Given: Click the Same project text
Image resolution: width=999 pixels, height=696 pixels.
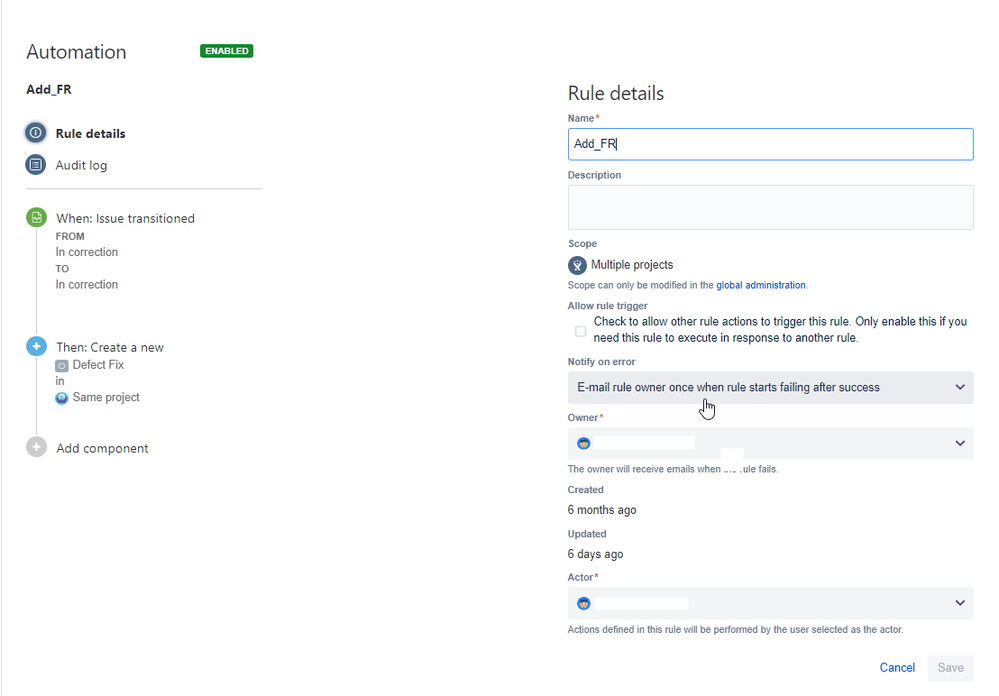Looking at the screenshot, I should tap(106, 397).
